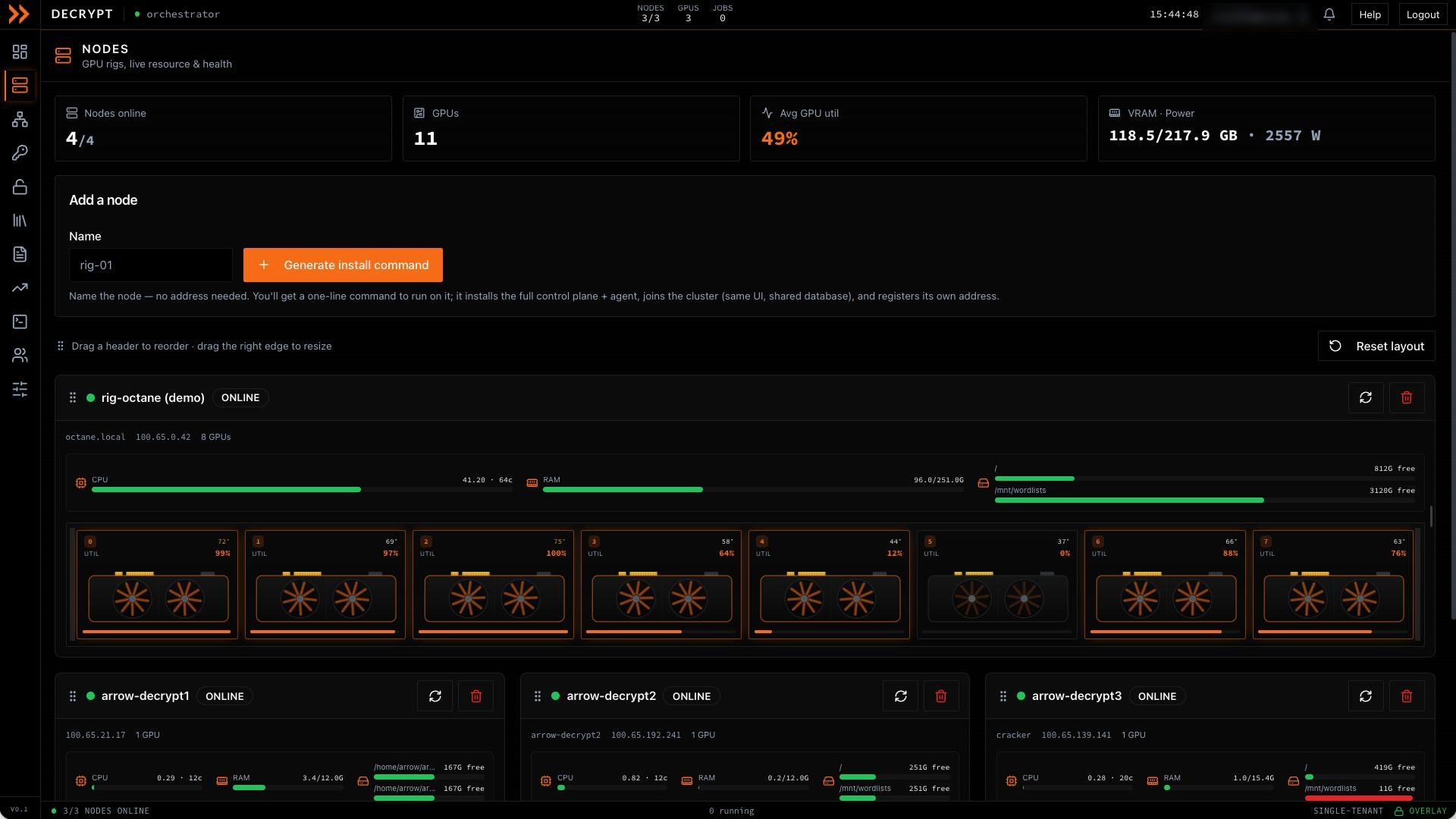Open the sliders settings icon in sidebar

[x=20, y=389]
